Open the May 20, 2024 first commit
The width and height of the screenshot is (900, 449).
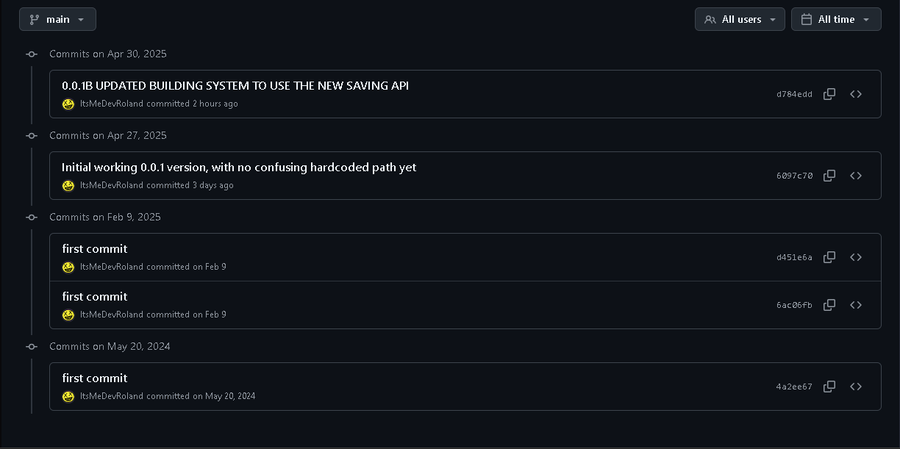pyautogui.click(x=95, y=378)
